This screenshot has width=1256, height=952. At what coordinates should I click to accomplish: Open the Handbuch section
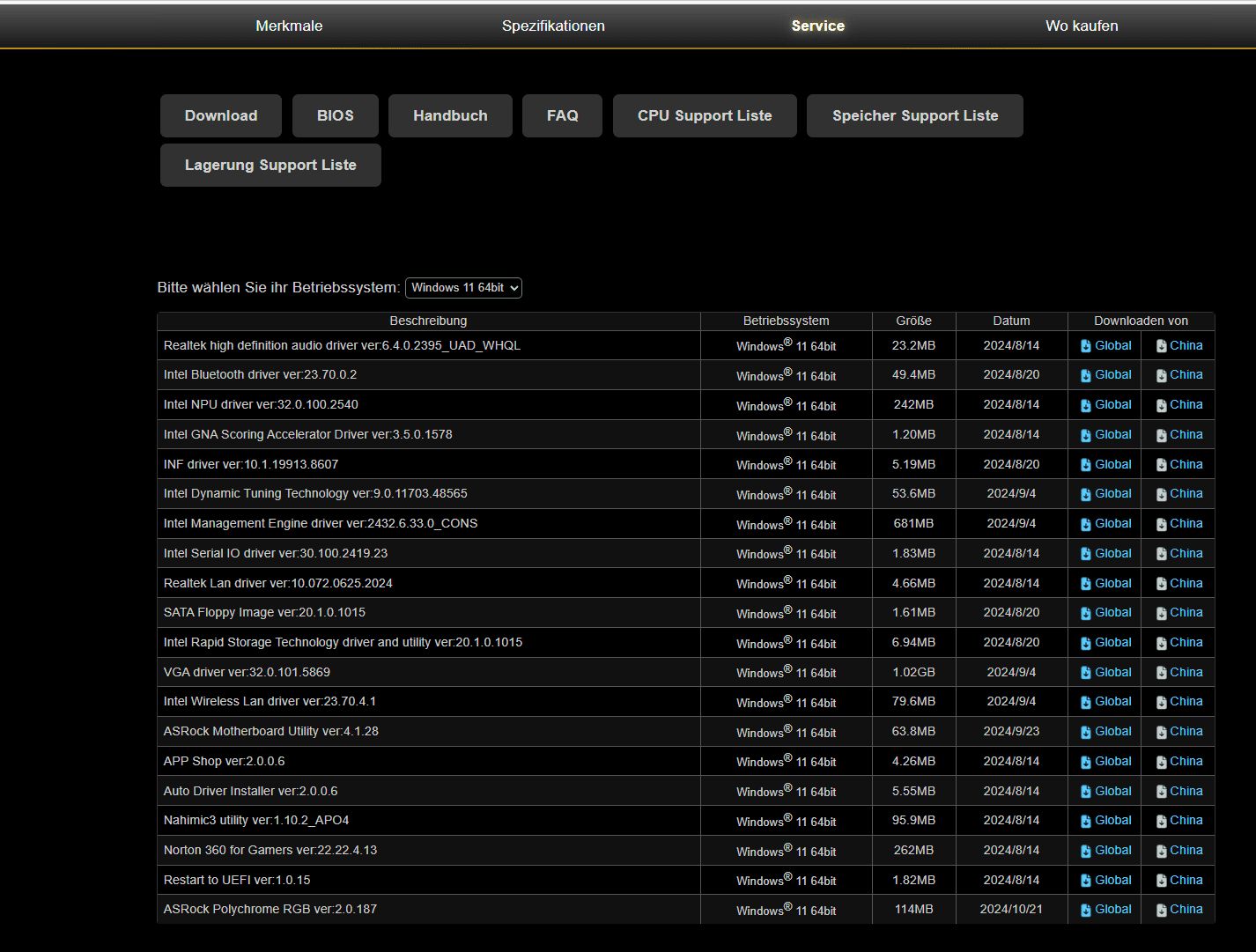tap(450, 115)
